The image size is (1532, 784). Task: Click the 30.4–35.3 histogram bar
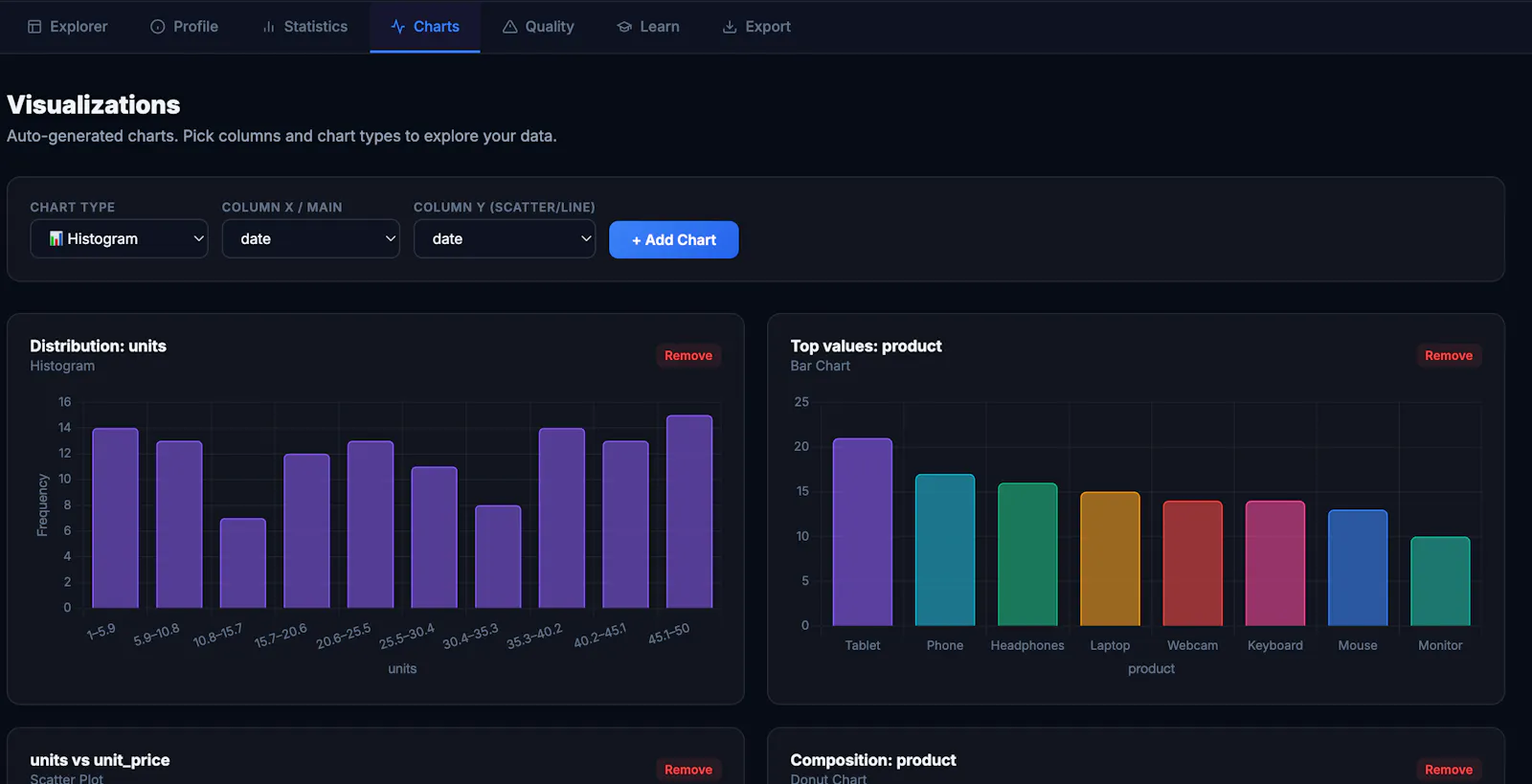click(498, 556)
